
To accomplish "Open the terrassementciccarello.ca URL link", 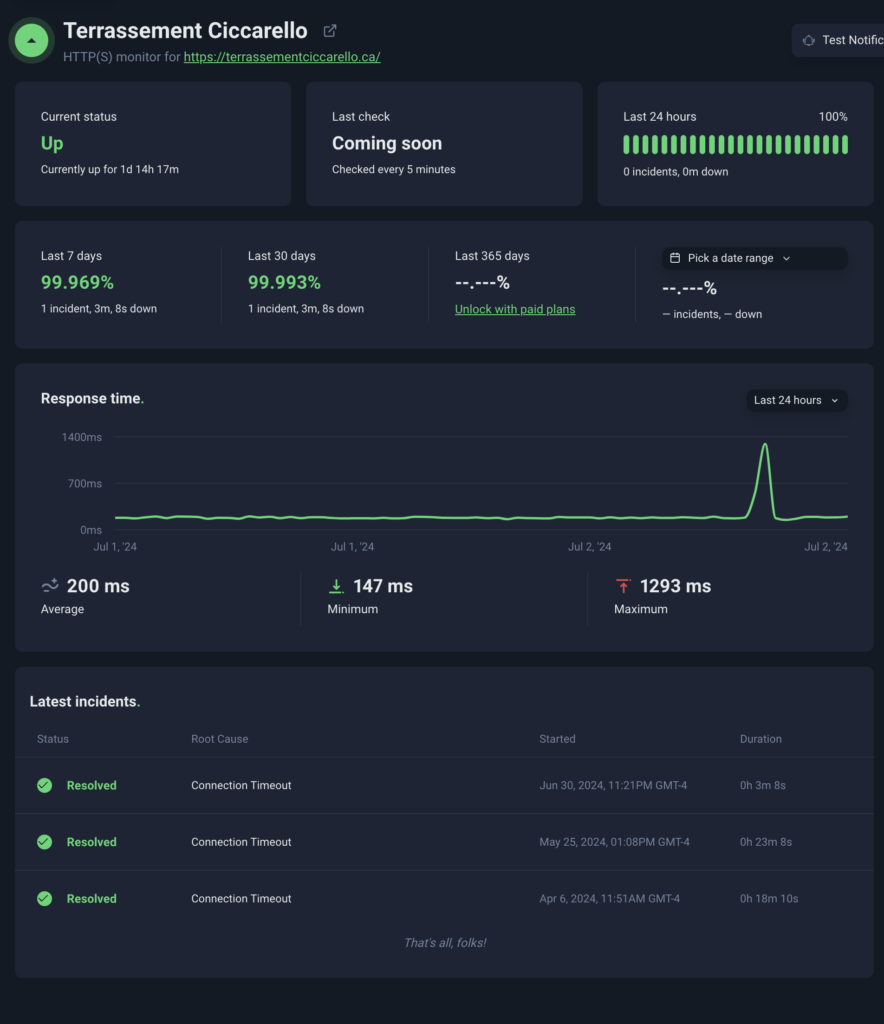I will tap(282, 57).
